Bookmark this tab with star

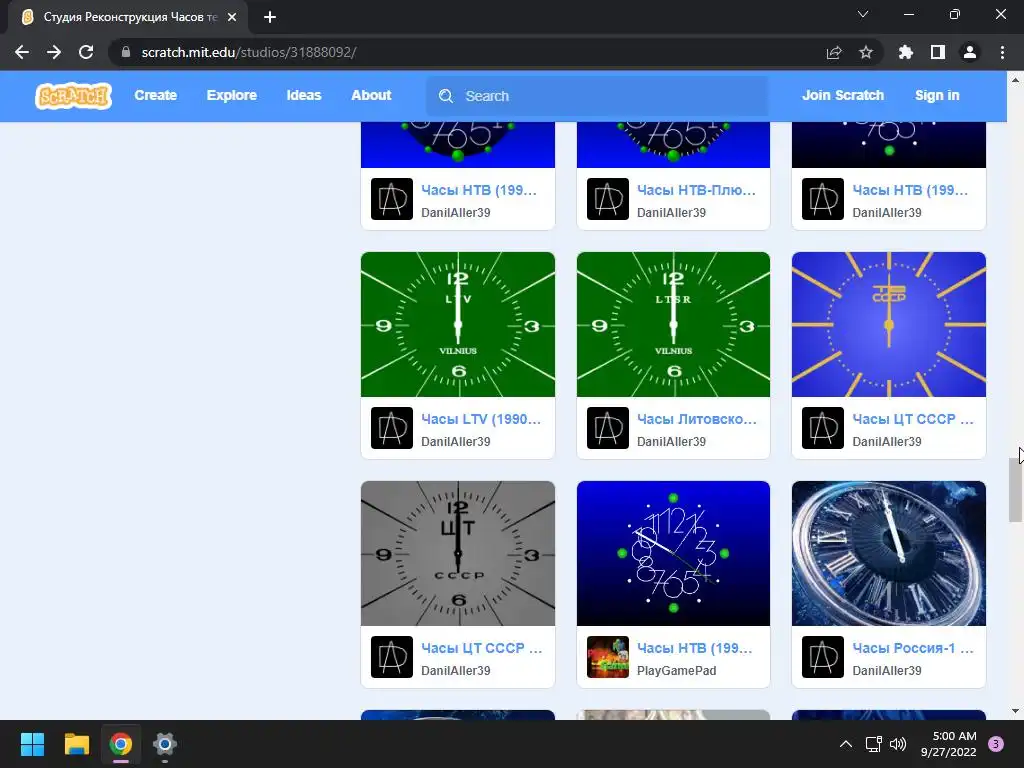tap(866, 52)
